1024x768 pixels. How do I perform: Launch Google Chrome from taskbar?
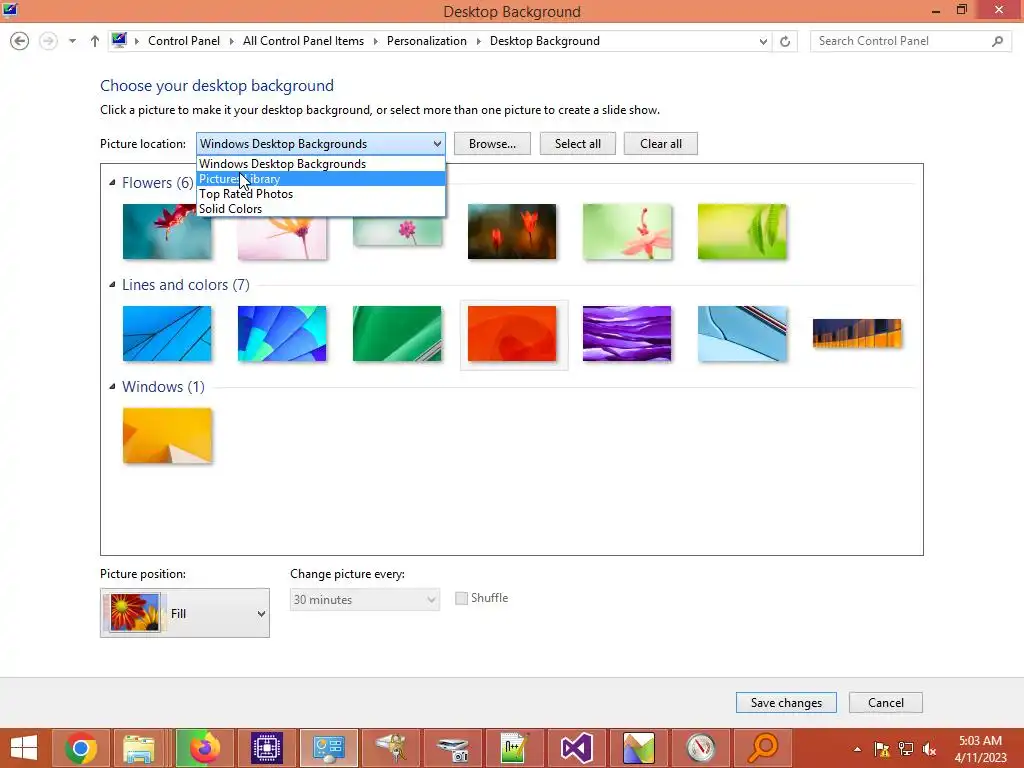81,748
